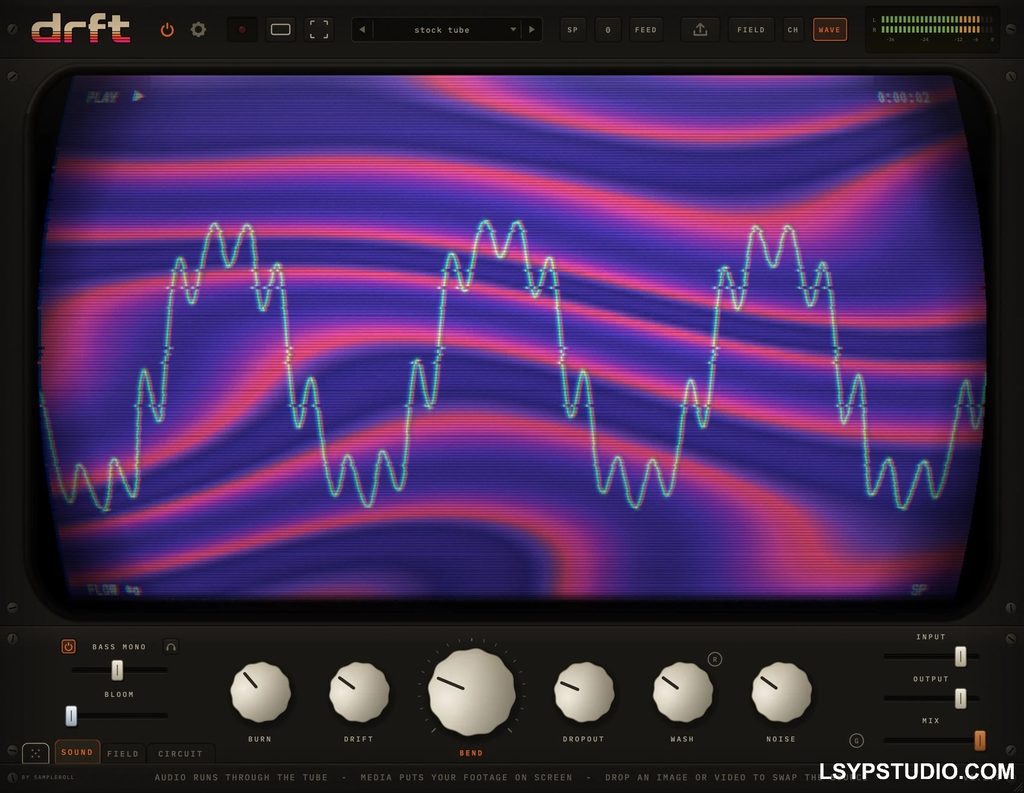This screenshot has height=793, width=1024.
Task: Open the 'stock tube' preset dropdown
Action: tap(447, 29)
